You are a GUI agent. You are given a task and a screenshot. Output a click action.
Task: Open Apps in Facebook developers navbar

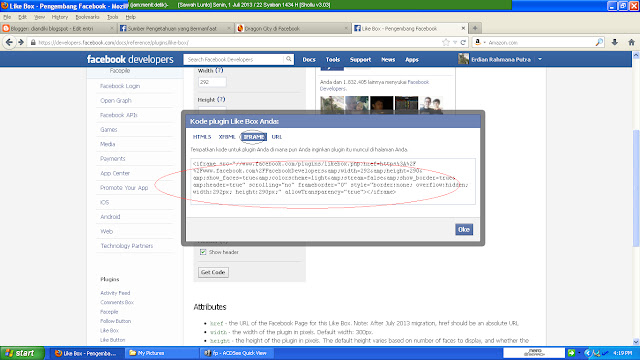(412, 59)
